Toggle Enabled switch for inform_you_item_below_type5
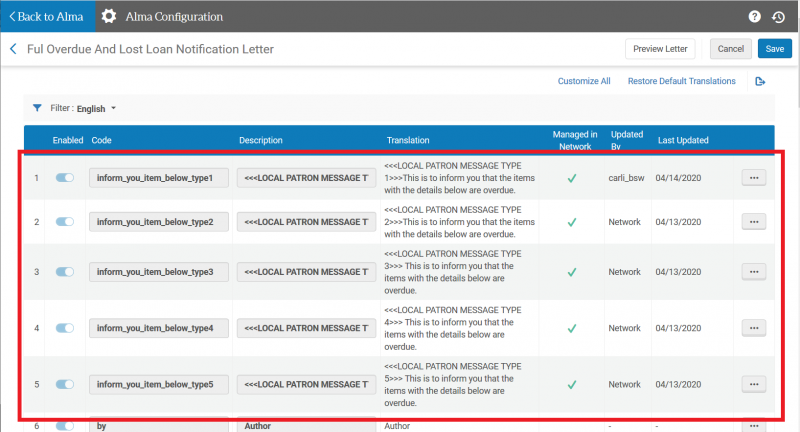The height and width of the screenshot is (432, 800). (x=65, y=384)
